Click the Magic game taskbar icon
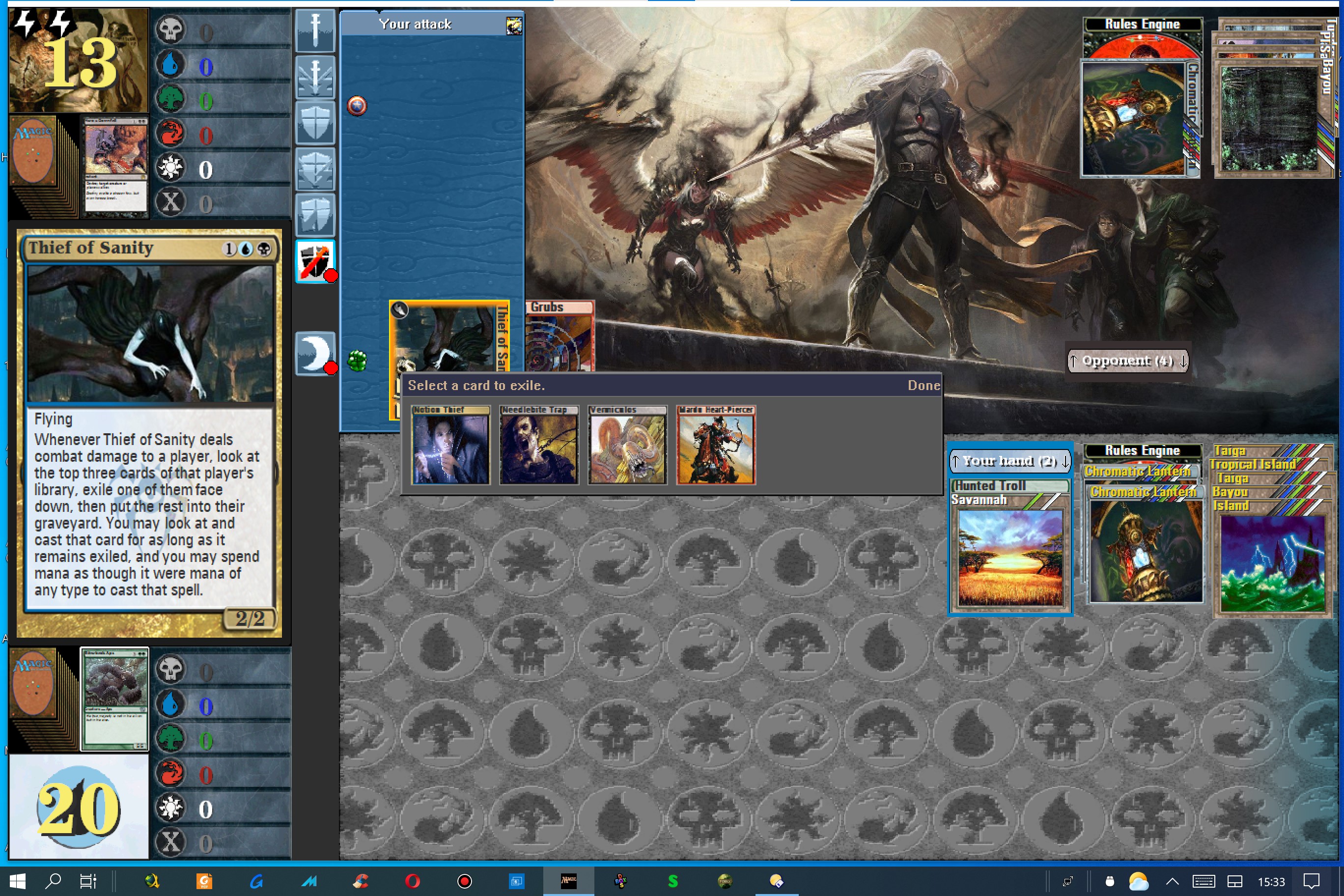 [568, 881]
